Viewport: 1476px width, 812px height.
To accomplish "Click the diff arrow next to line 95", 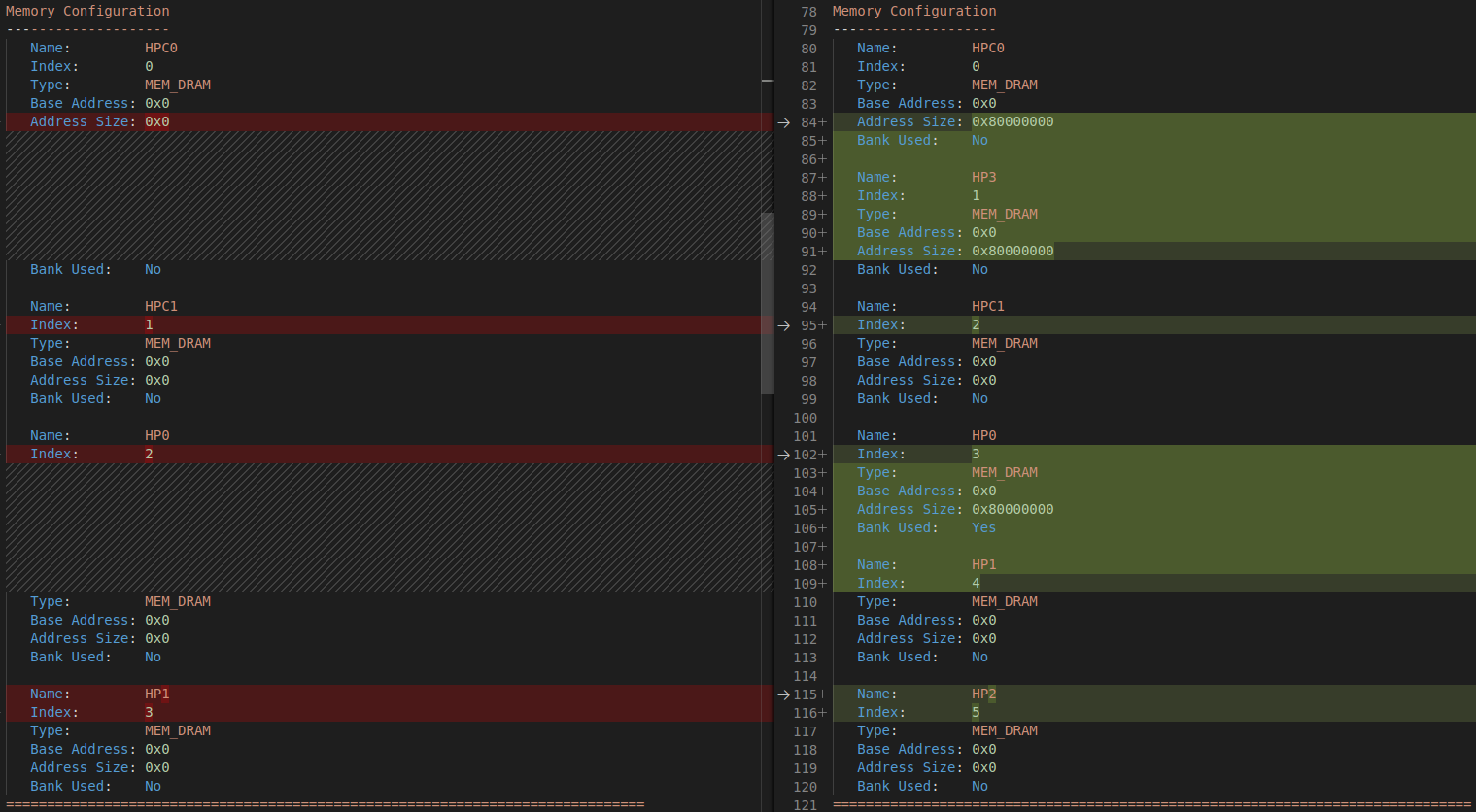I will (x=784, y=324).
